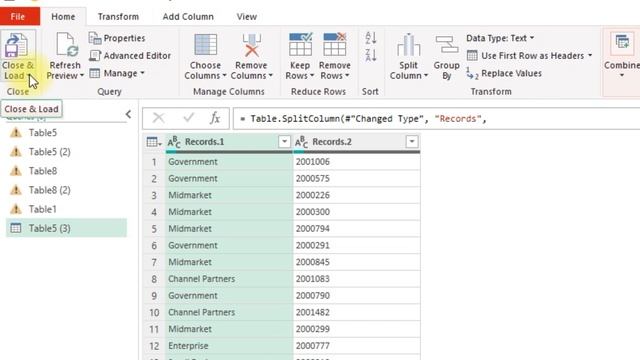This screenshot has width=640, height=360.
Task: Select the Table5 query
Action: (x=66, y=133)
